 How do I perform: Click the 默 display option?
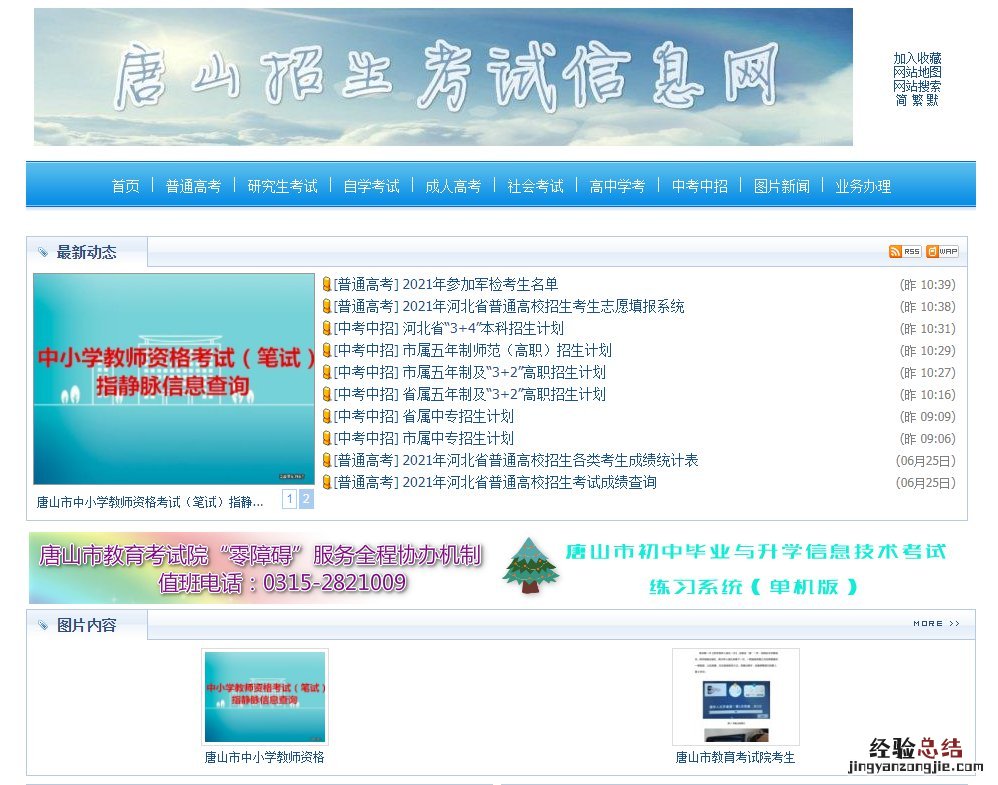click(x=932, y=100)
